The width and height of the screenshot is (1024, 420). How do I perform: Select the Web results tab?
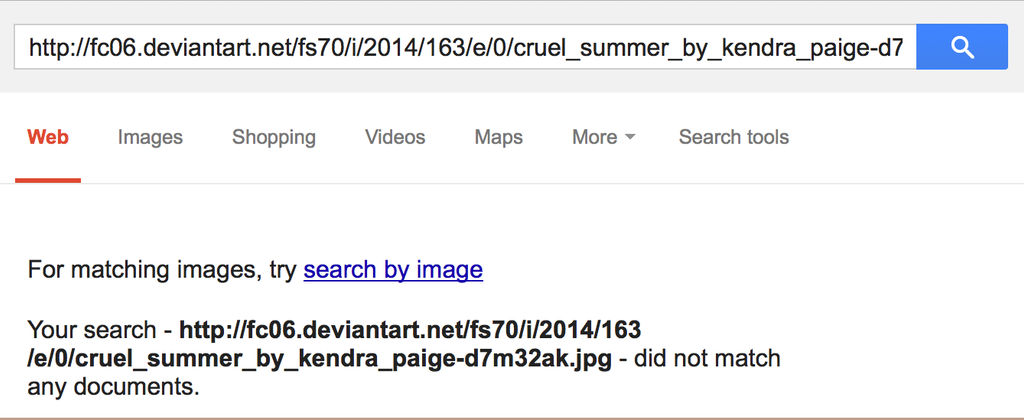click(x=48, y=137)
